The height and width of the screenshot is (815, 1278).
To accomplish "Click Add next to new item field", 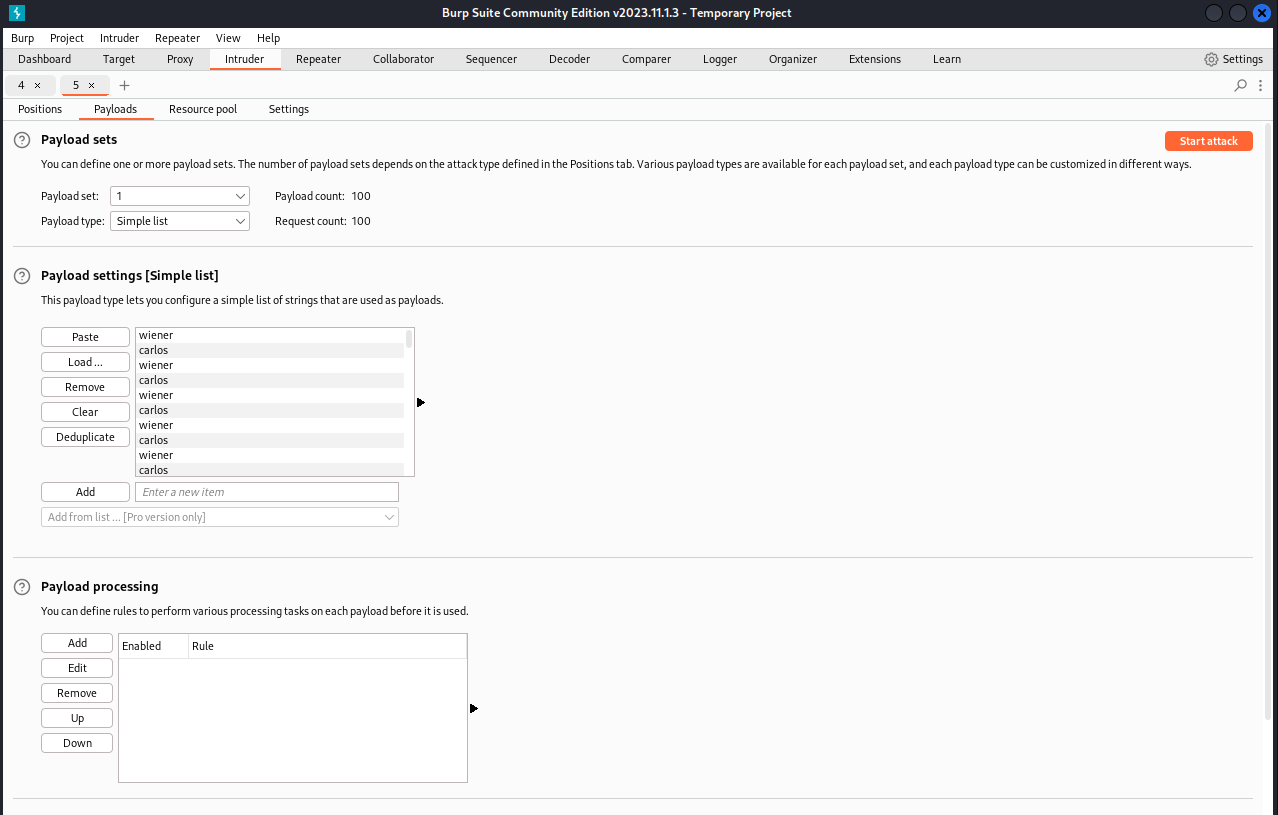I will point(85,492).
